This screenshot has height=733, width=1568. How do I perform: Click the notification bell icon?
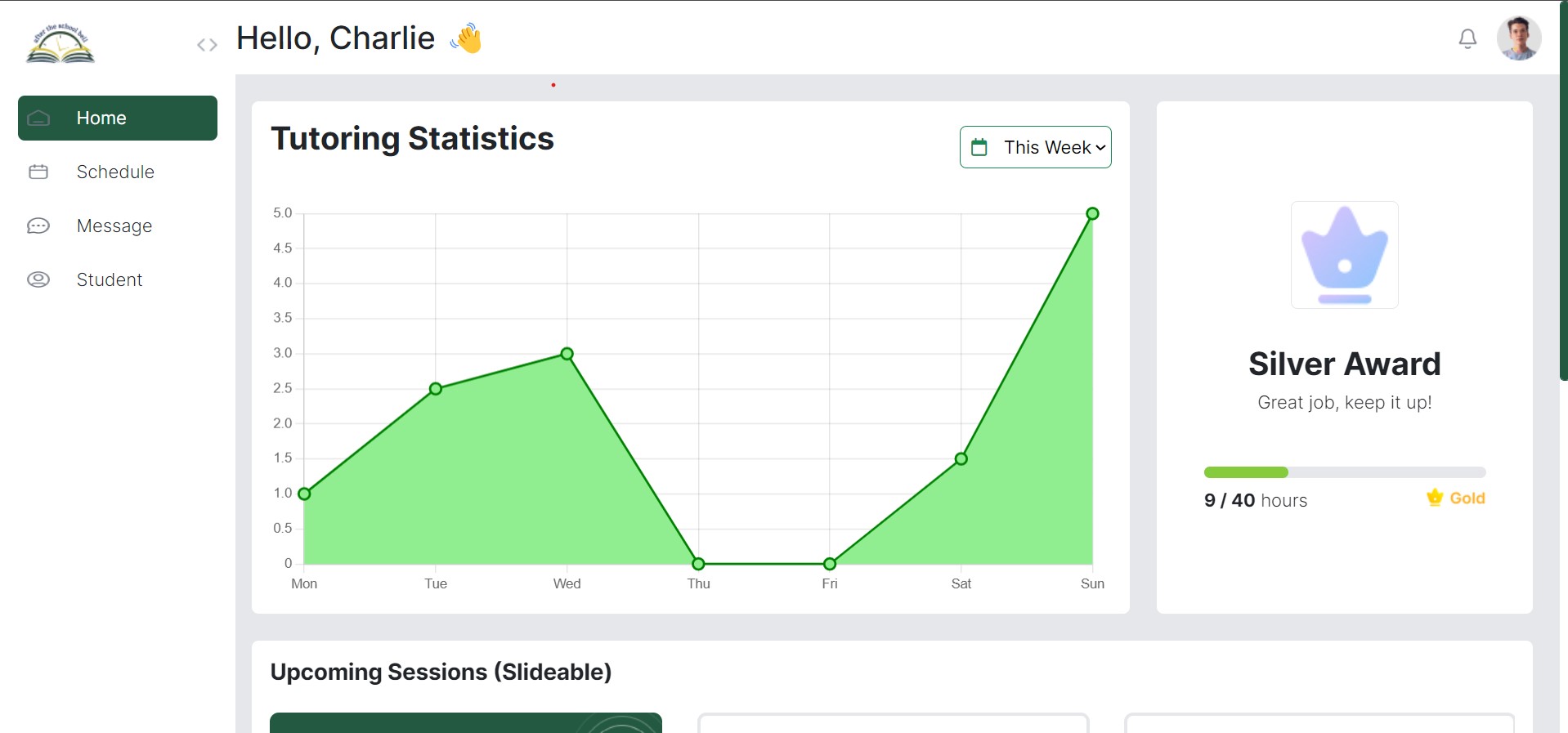point(1467,38)
